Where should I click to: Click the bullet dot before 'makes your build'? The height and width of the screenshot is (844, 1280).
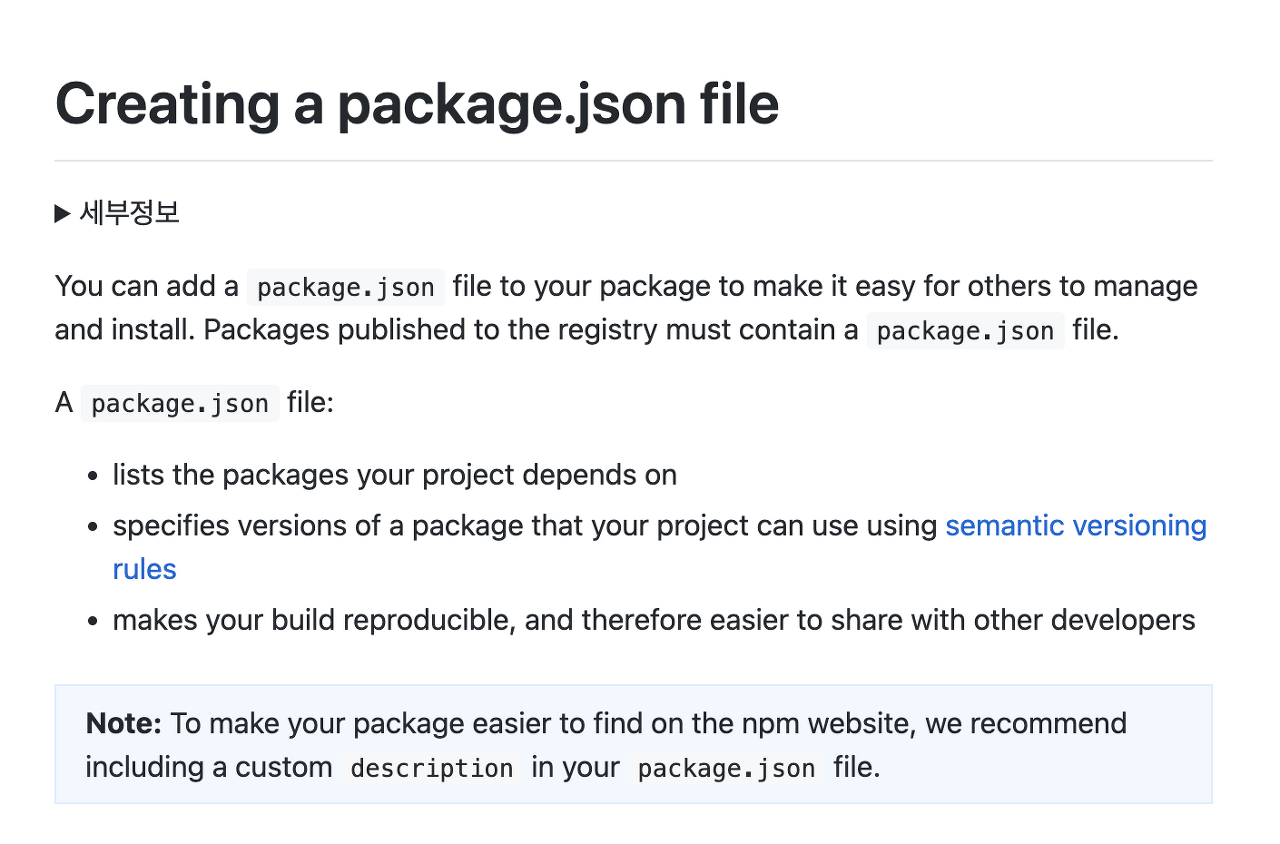click(x=93, y=621)
